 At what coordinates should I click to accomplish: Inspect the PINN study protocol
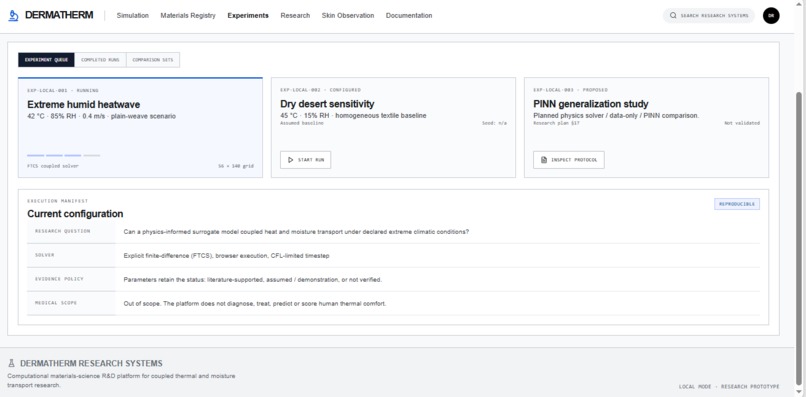569,160
